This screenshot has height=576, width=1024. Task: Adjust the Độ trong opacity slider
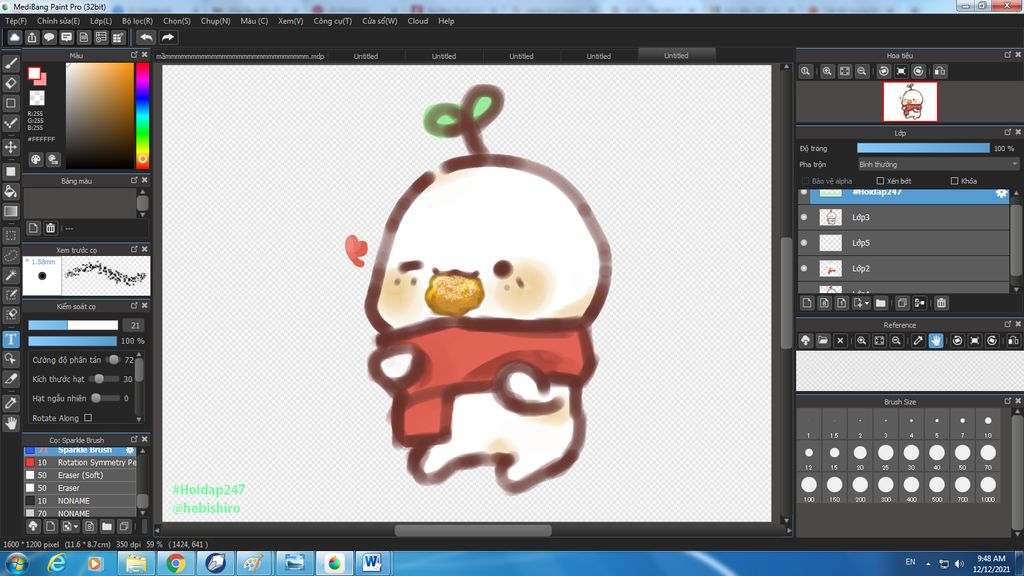(923, 148)
